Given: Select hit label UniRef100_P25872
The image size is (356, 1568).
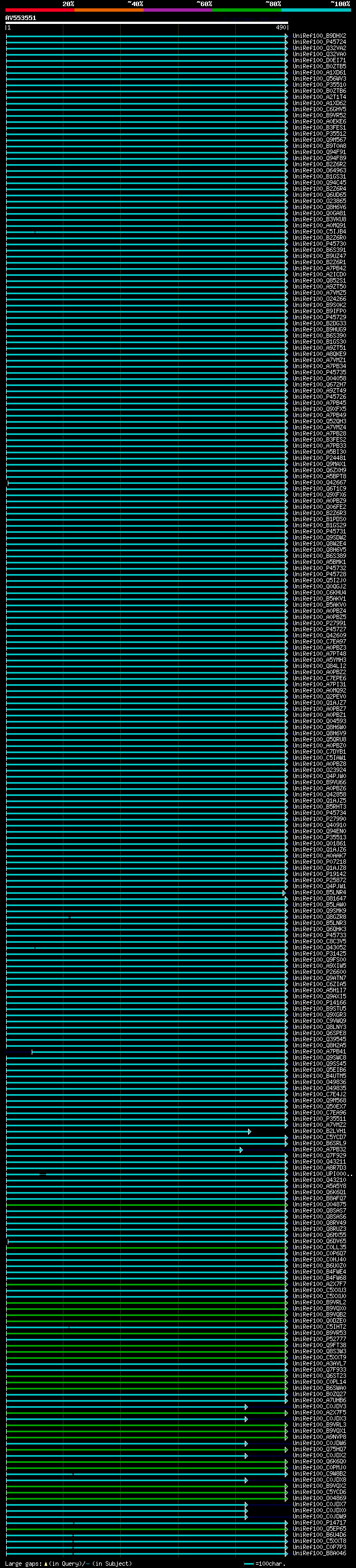Looking at the screenshot, I should 319,880.
